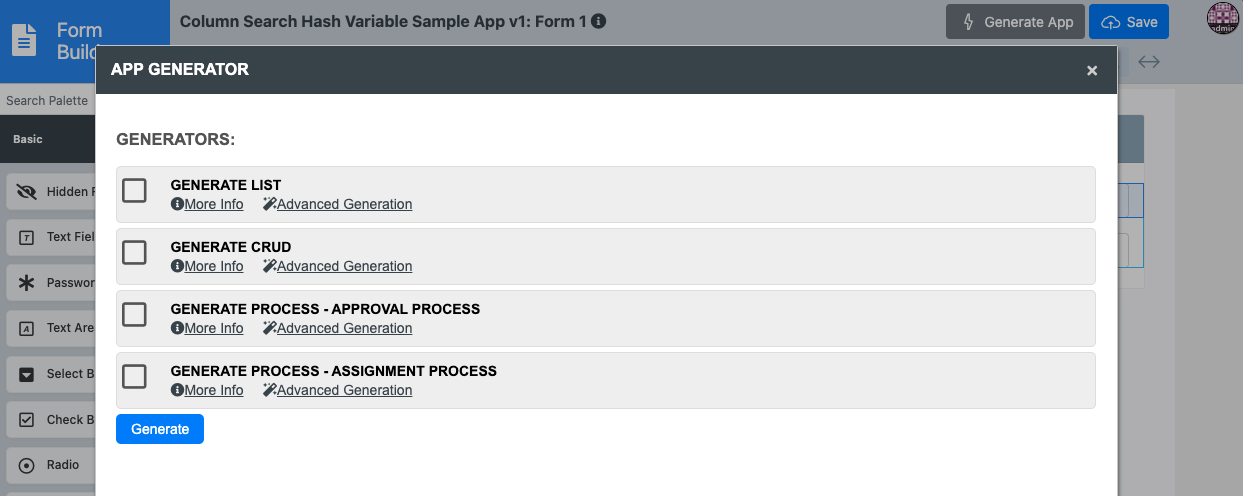Image resolution: width=1243 pixels, height=496 pixels.
Task: Check Generate Process - Approval Process option
Action: tap(134, 315)
